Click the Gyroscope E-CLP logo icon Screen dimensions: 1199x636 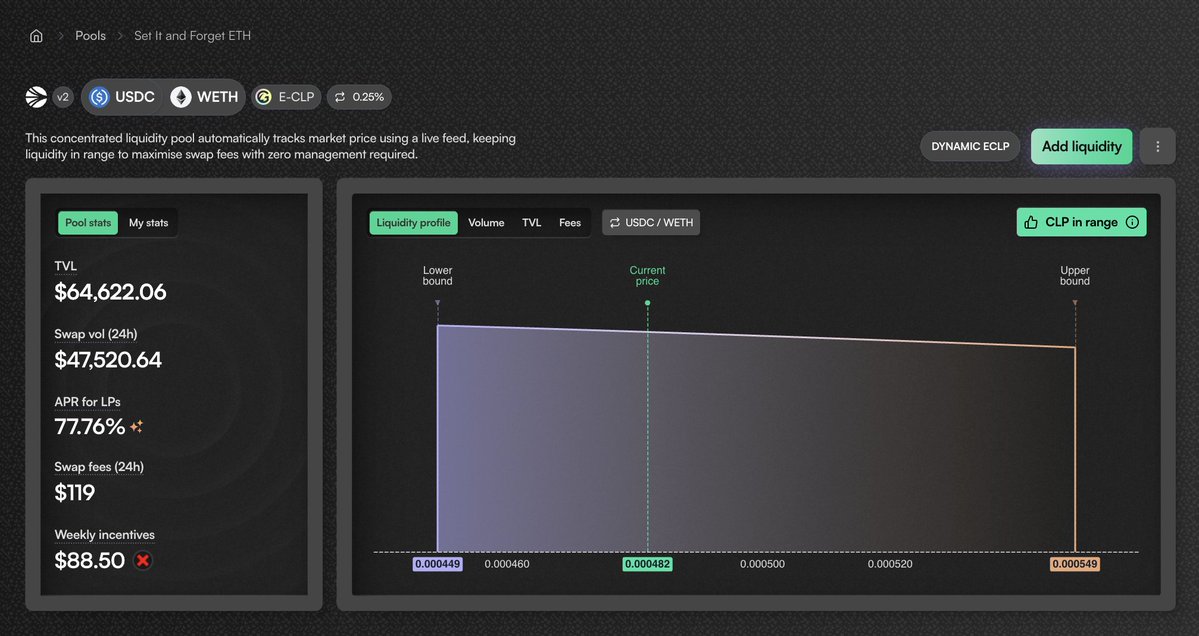(264, 97)
